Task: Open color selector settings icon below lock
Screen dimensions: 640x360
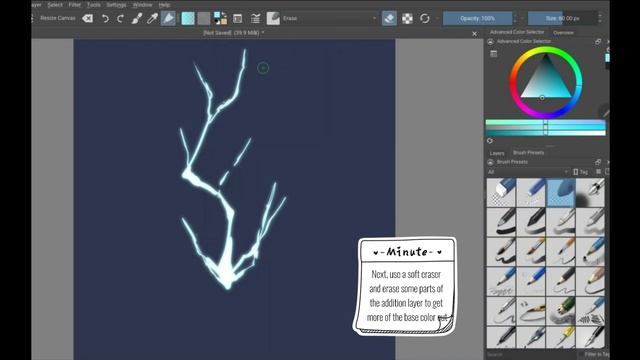Action: (493, 53)
